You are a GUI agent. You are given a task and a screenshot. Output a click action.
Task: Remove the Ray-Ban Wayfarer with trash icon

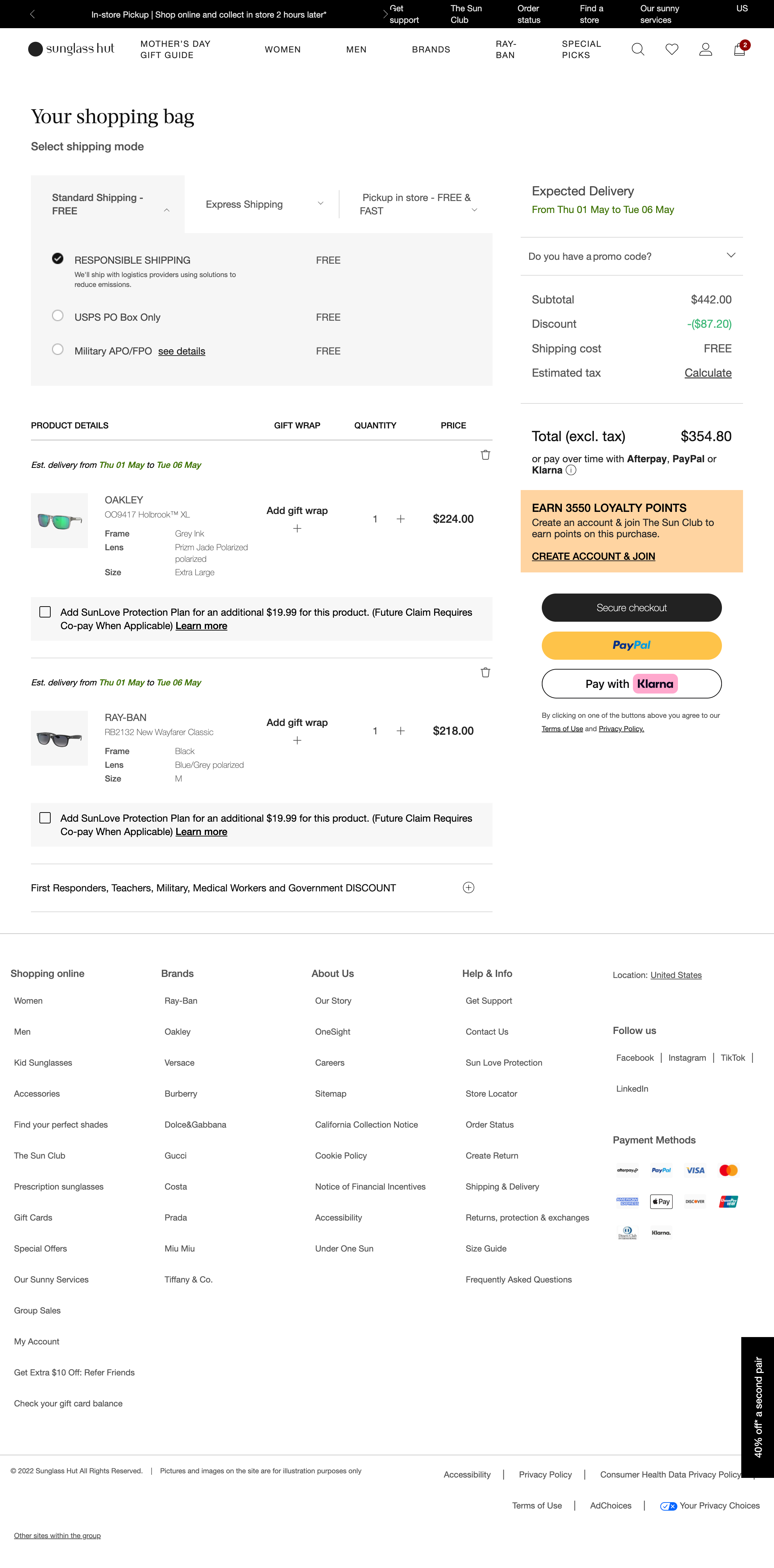[485, 672]
